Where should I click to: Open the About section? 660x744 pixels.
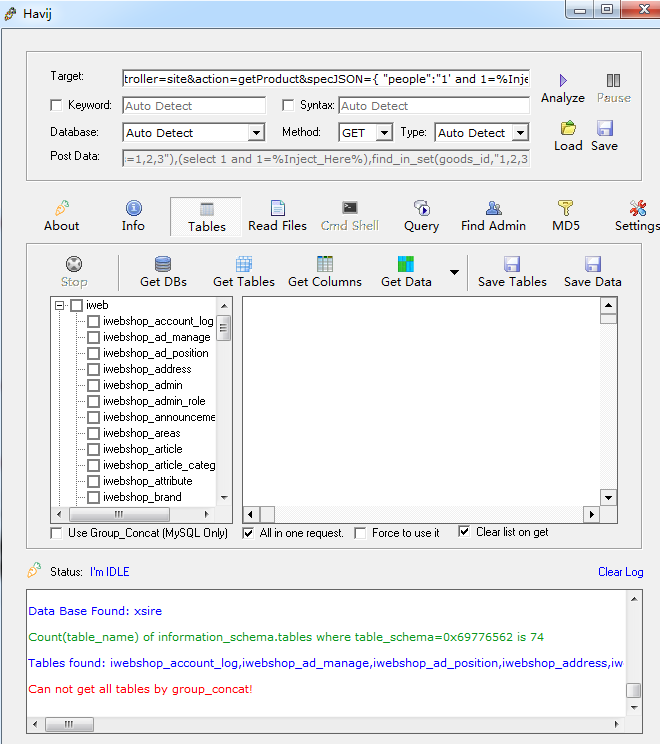pyautogui.click(x=62, y=216)
